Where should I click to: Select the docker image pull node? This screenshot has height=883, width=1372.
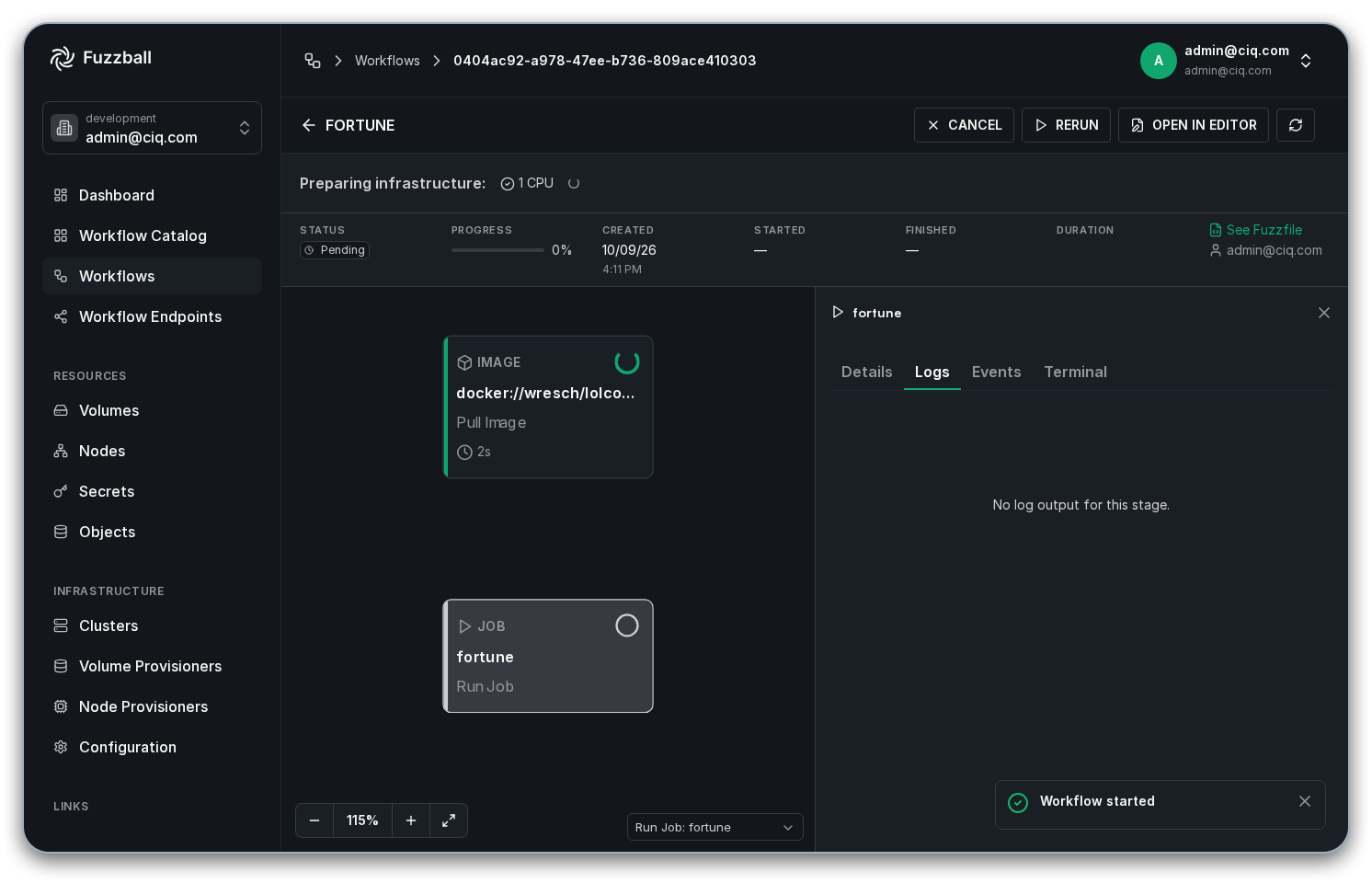pyautogui.click(x=548, y=407)
